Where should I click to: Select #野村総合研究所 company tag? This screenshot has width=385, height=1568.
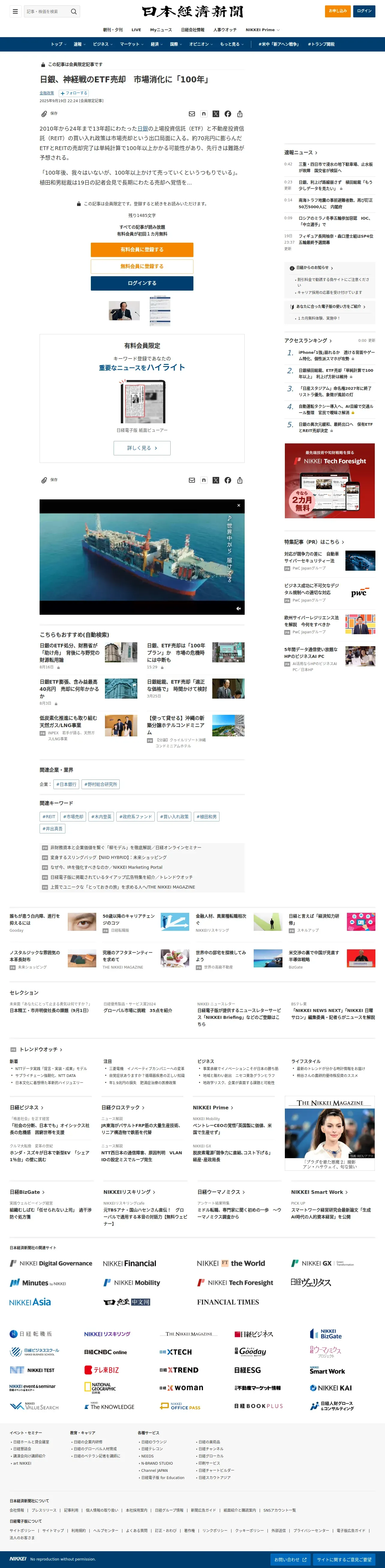(x=100, y=784)
